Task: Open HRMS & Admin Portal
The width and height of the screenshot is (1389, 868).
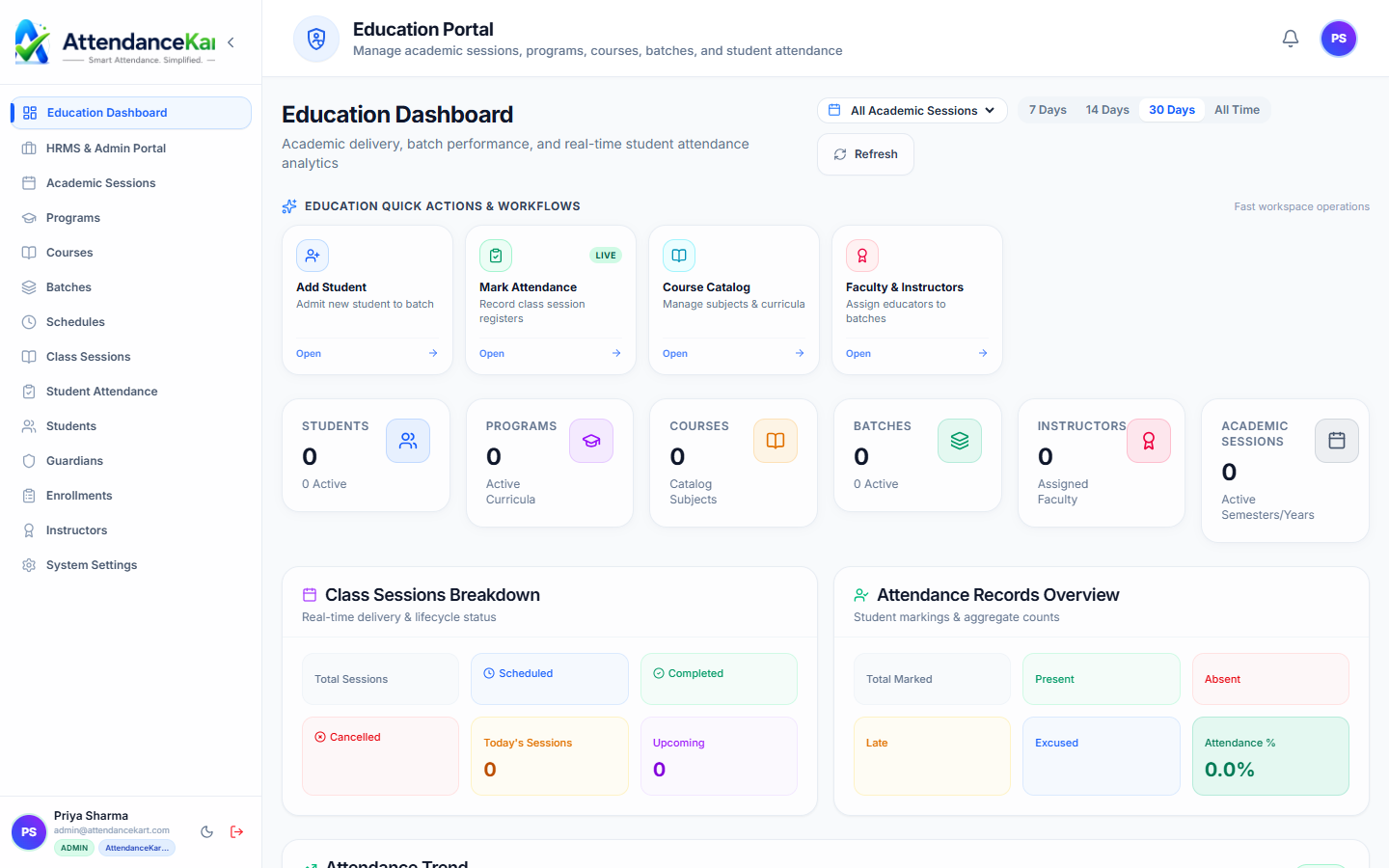Action: [x=131, y=149]
